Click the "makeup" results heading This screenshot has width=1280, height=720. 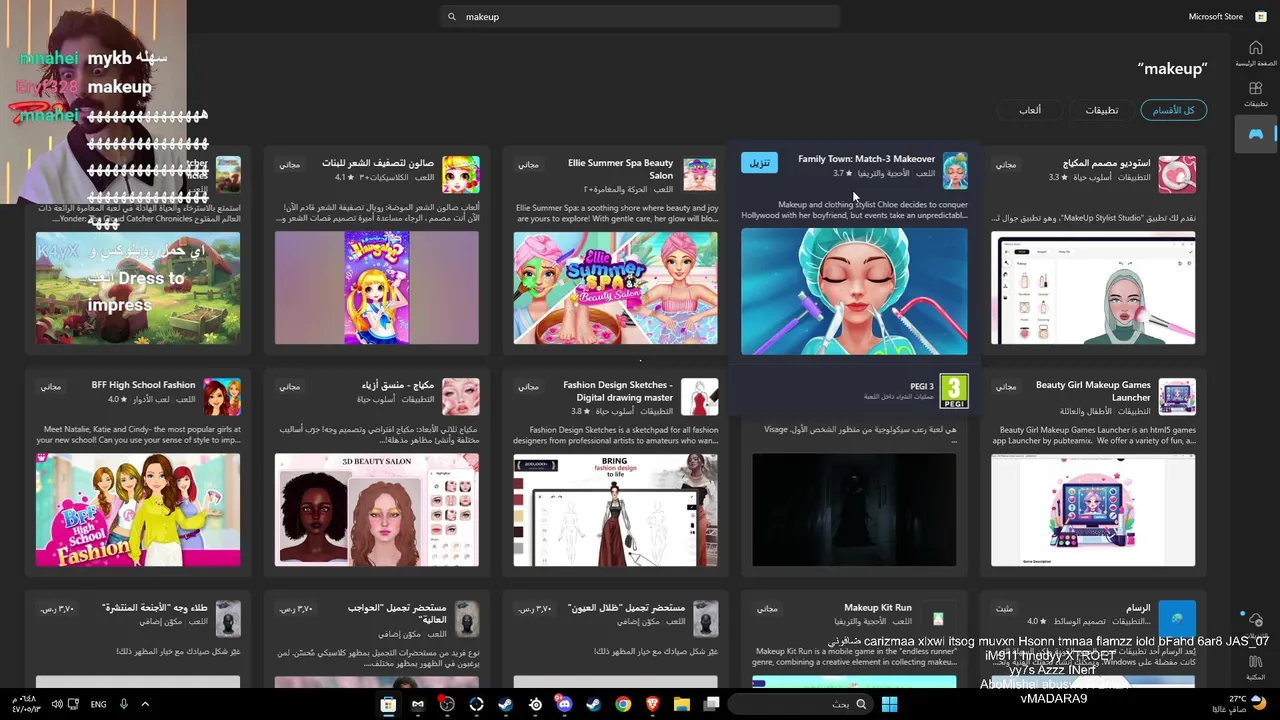[1172, 69]
